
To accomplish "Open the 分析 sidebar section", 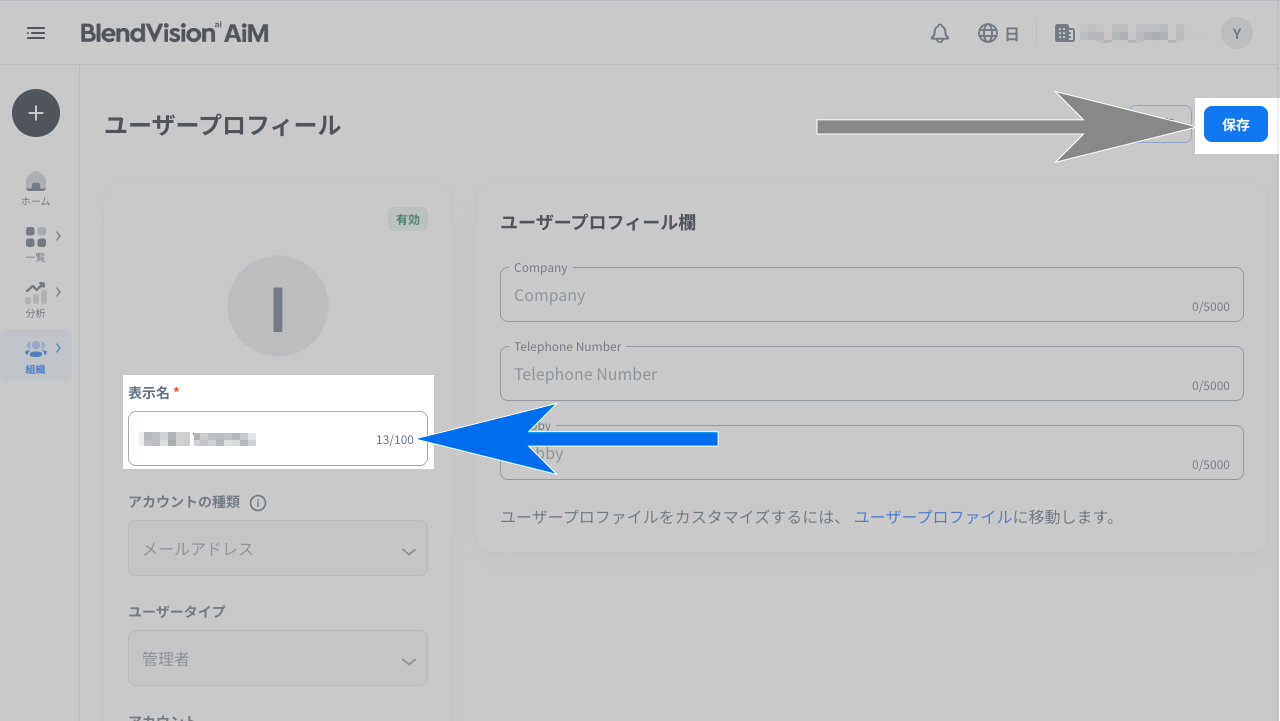I will pyautogui.click(x=36, y=299).
